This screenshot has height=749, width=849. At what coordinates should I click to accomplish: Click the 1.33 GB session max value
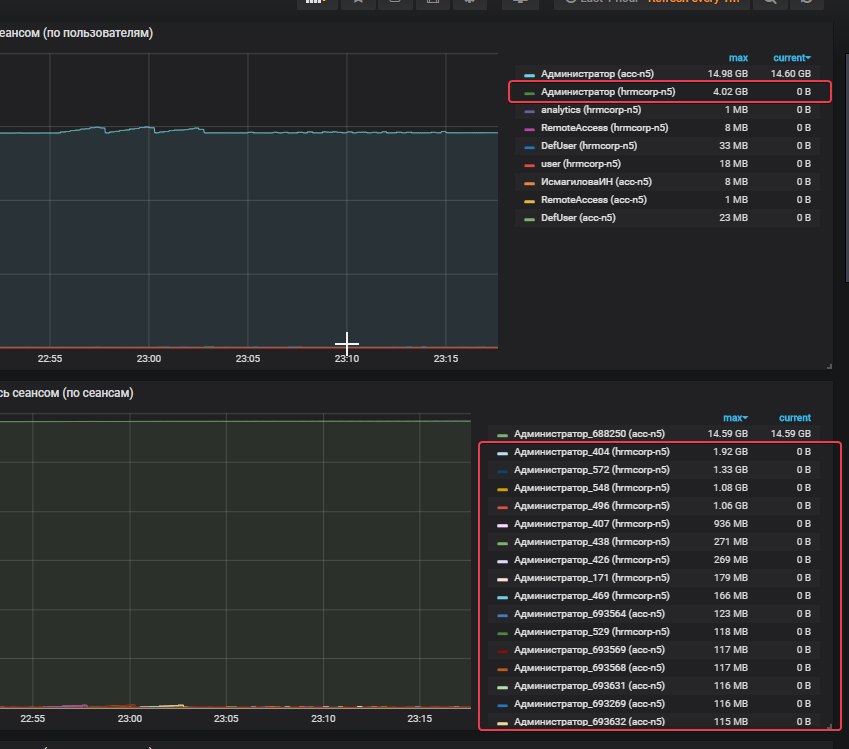[x=730, y=470]
